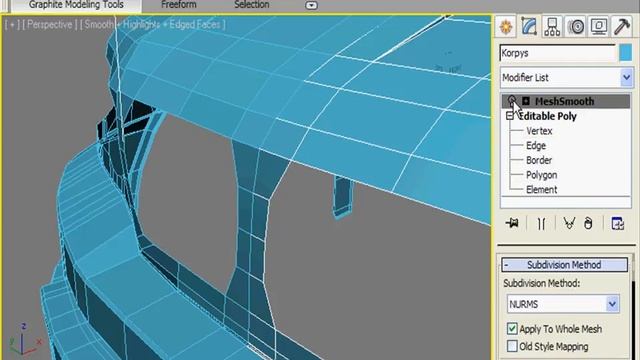
Task: Open the Create command panel tab
Action: (506, 27)
